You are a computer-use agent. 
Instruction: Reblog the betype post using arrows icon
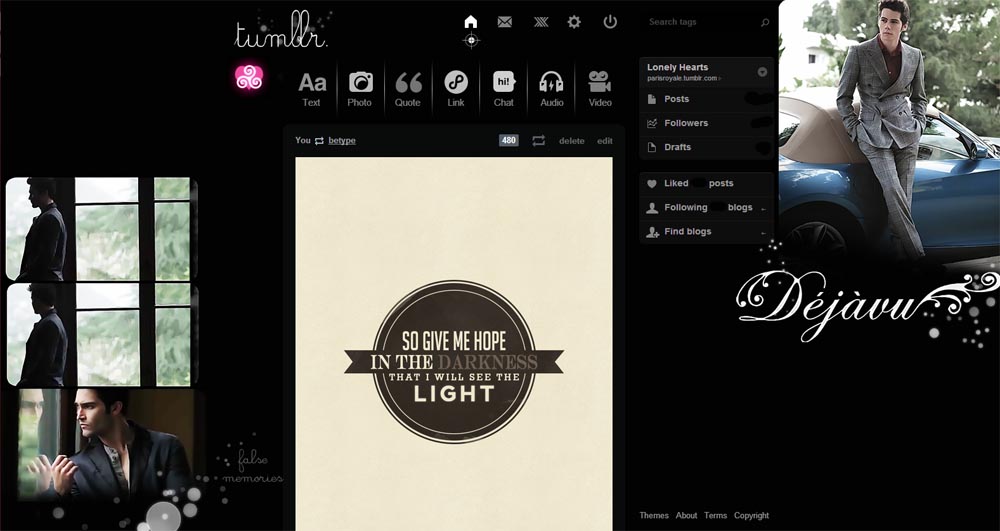coord(539,140)
